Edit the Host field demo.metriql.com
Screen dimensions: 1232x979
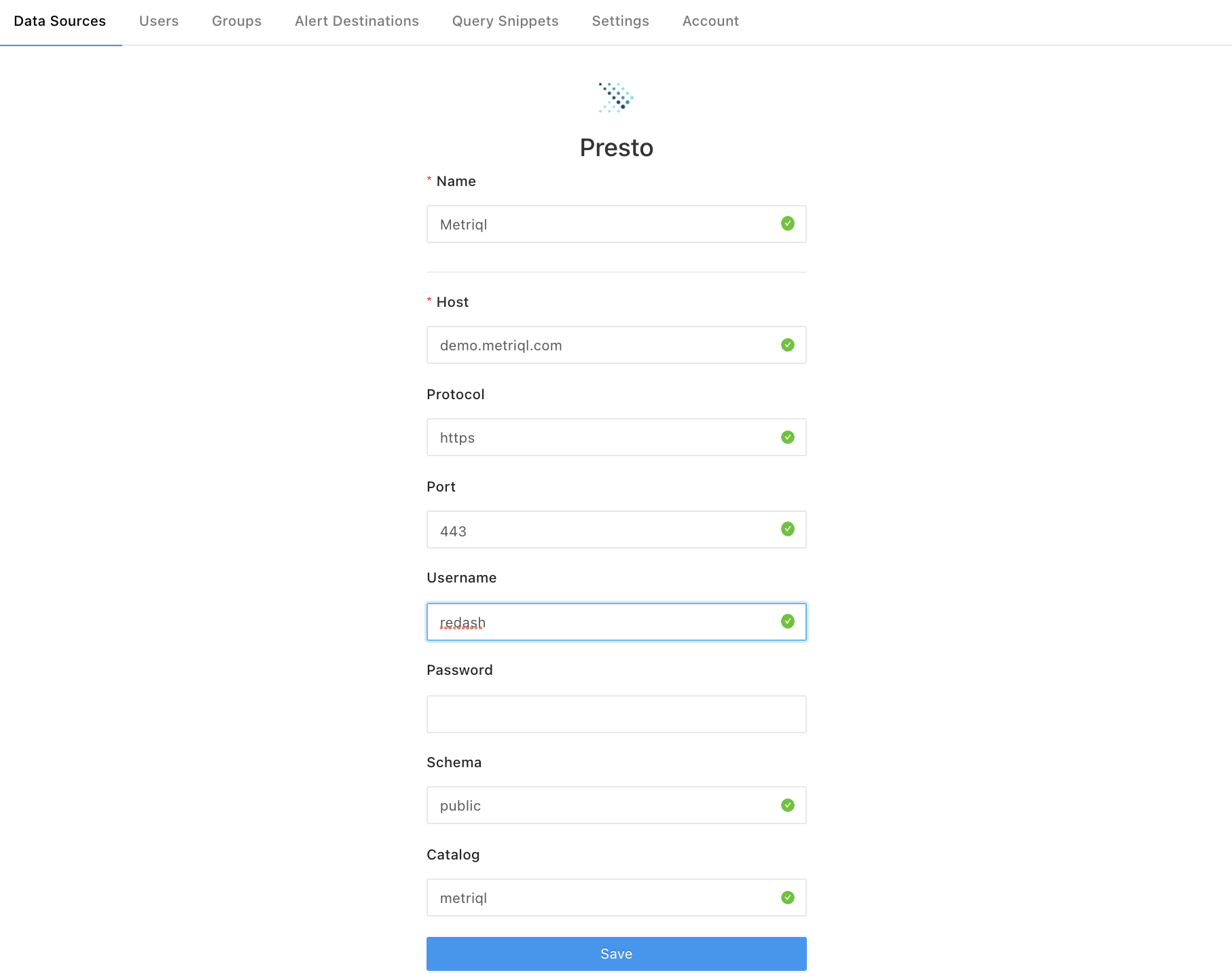(x=617, y=345)
